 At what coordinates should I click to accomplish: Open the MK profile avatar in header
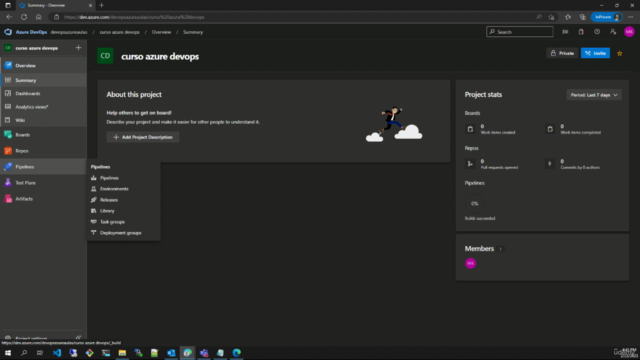tap(629, 32)
